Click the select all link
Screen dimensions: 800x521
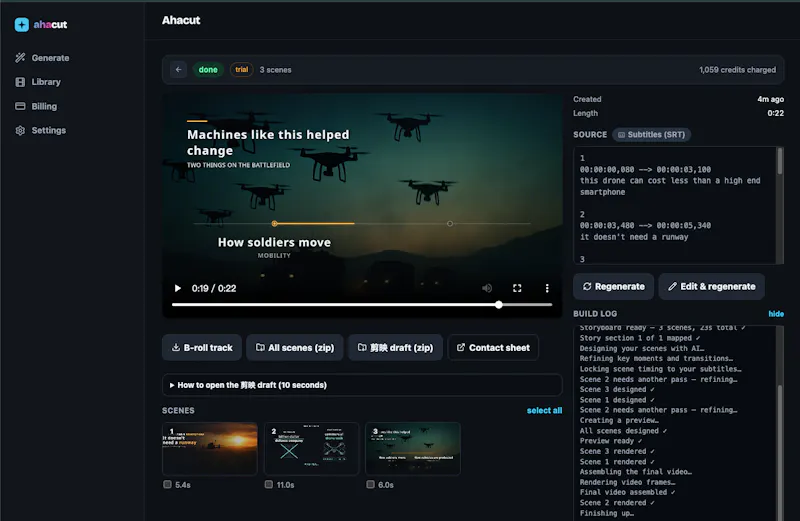[x=544, y=410]
